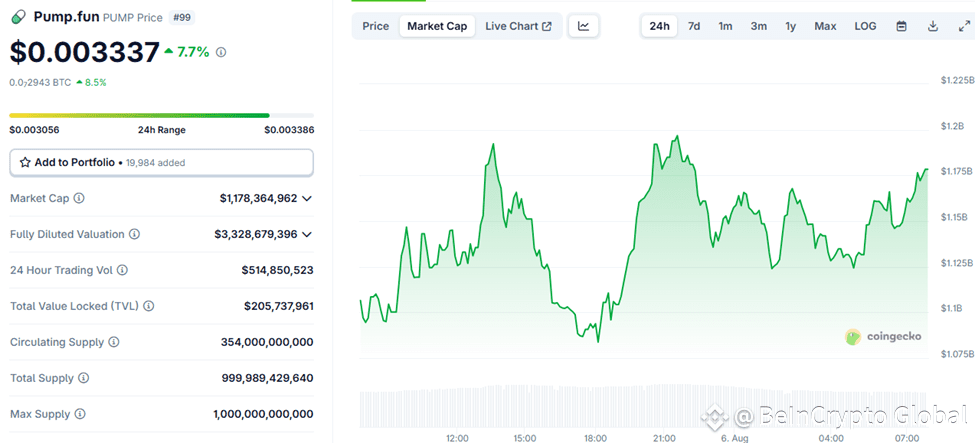The image size is (975, 443).
Task: Click the $1,178,364,962 market cap value
Action: (258, 198)
